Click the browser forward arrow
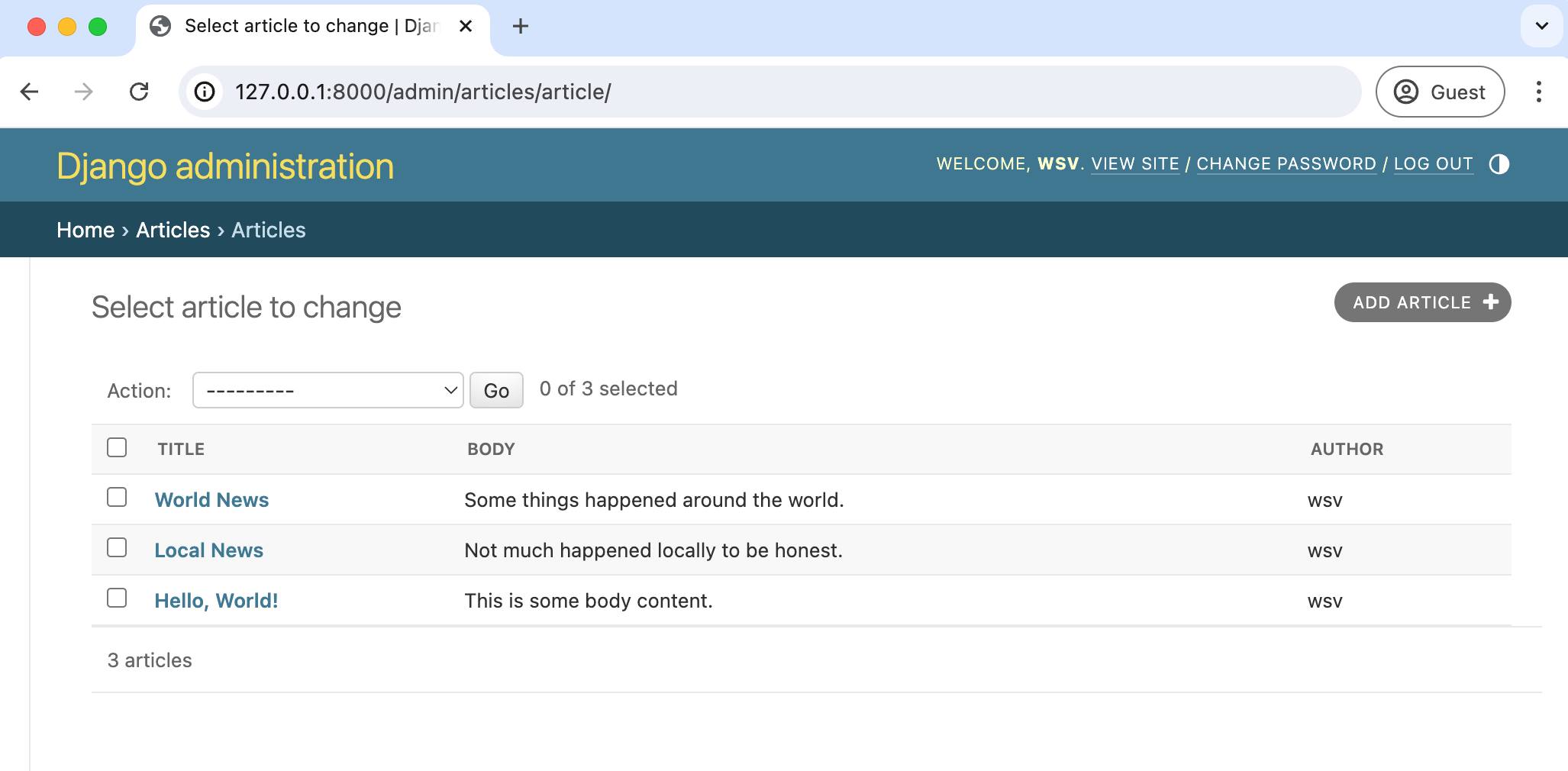 tap(83, 92)
